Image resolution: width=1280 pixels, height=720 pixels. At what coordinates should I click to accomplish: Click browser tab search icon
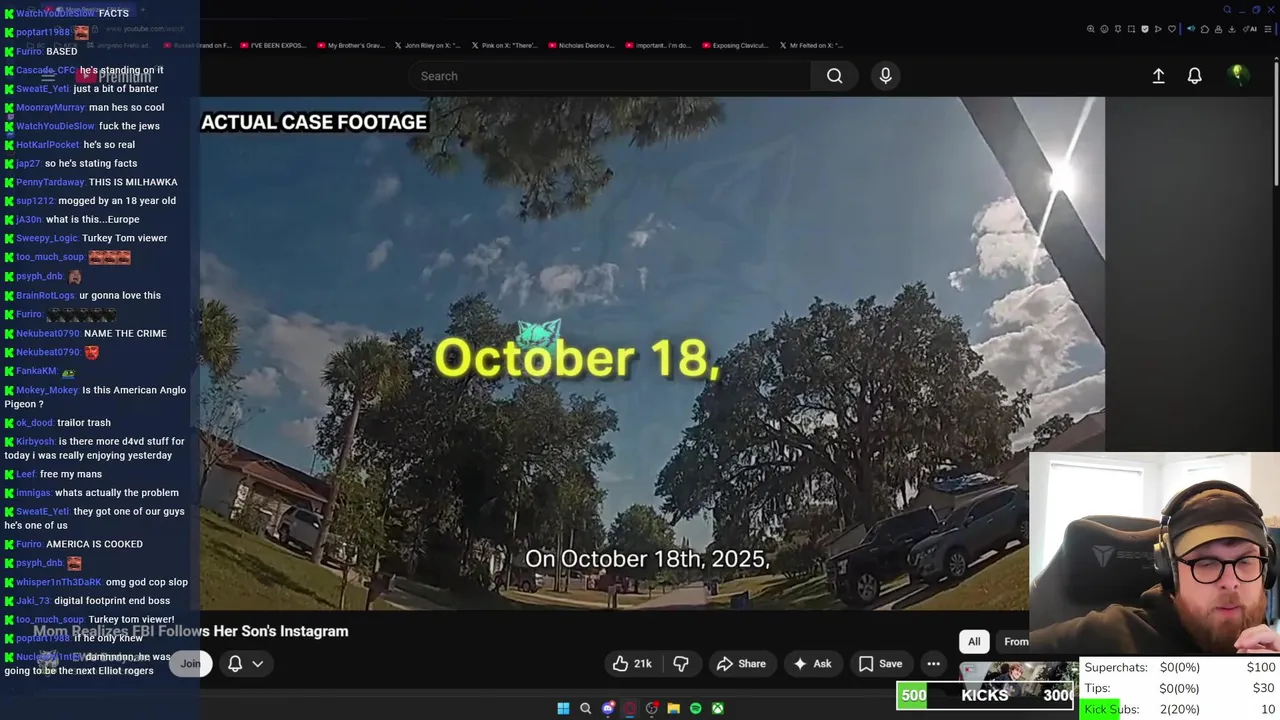click(x=1227, y=10)
